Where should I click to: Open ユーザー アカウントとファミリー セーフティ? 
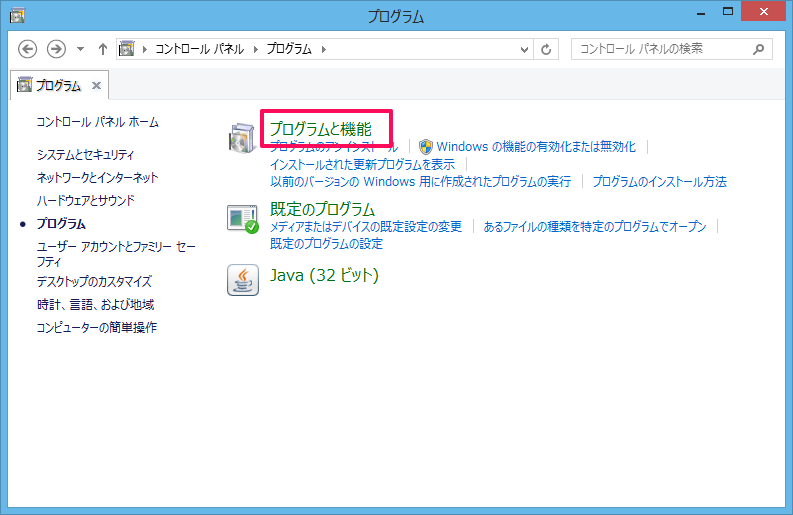(116, 254)
